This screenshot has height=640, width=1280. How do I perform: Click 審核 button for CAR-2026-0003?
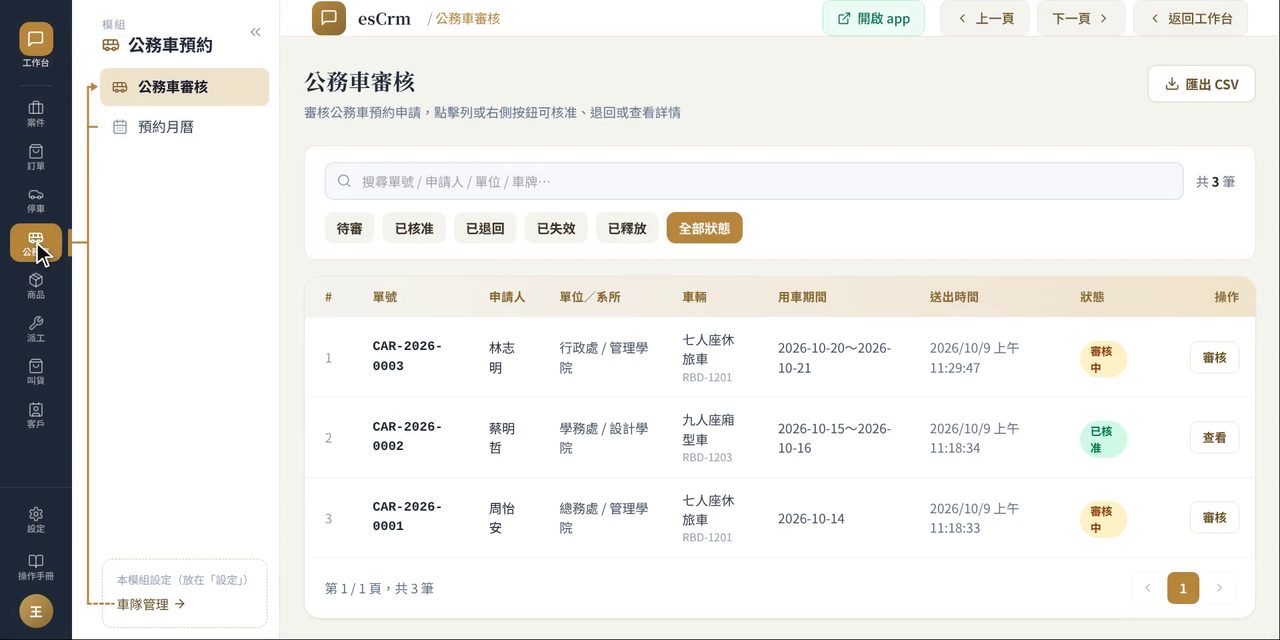pyautogui.click(x=1214, y=357)
